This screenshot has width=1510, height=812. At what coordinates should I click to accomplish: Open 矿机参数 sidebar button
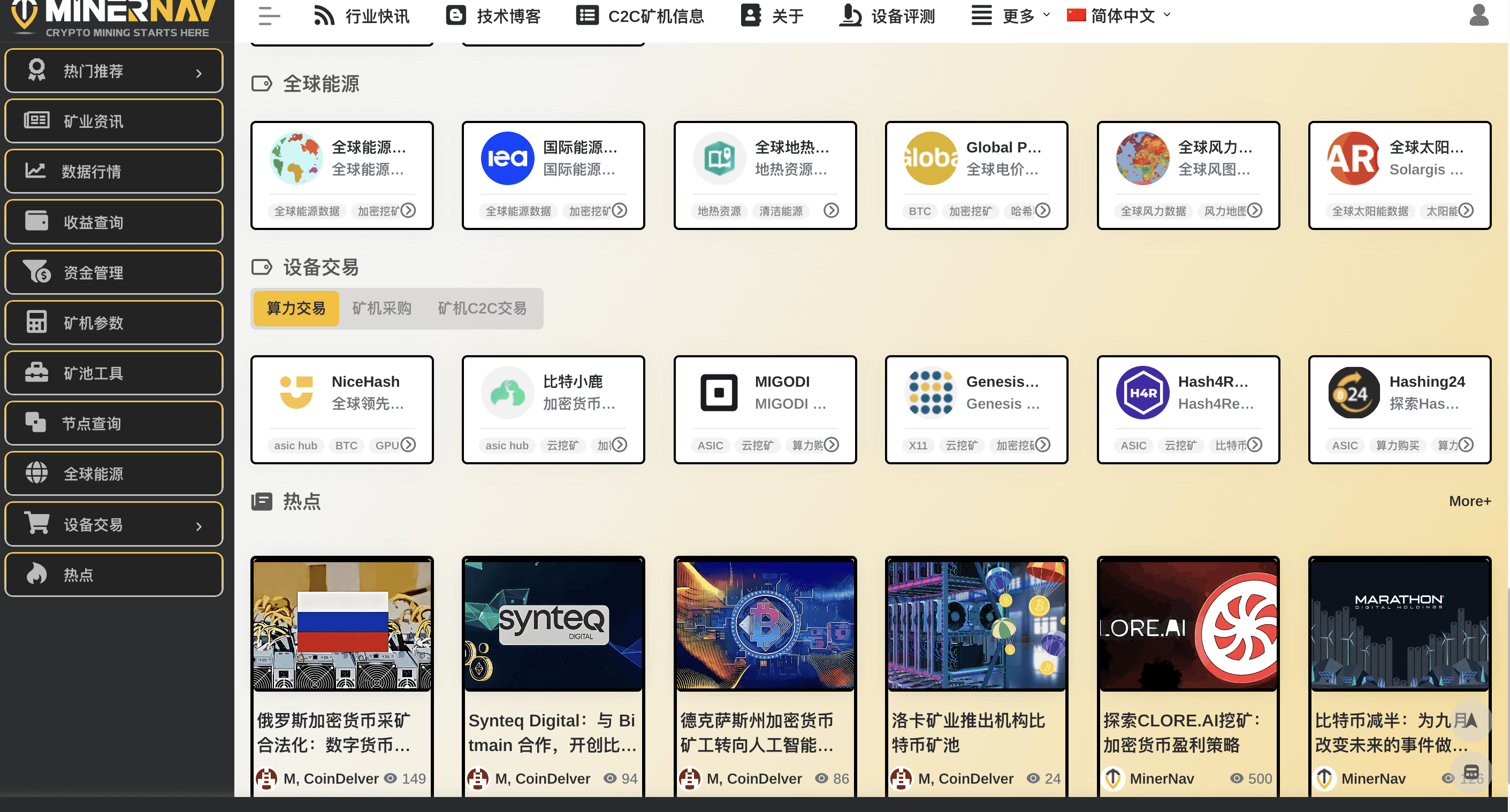[x=114, y=322]
